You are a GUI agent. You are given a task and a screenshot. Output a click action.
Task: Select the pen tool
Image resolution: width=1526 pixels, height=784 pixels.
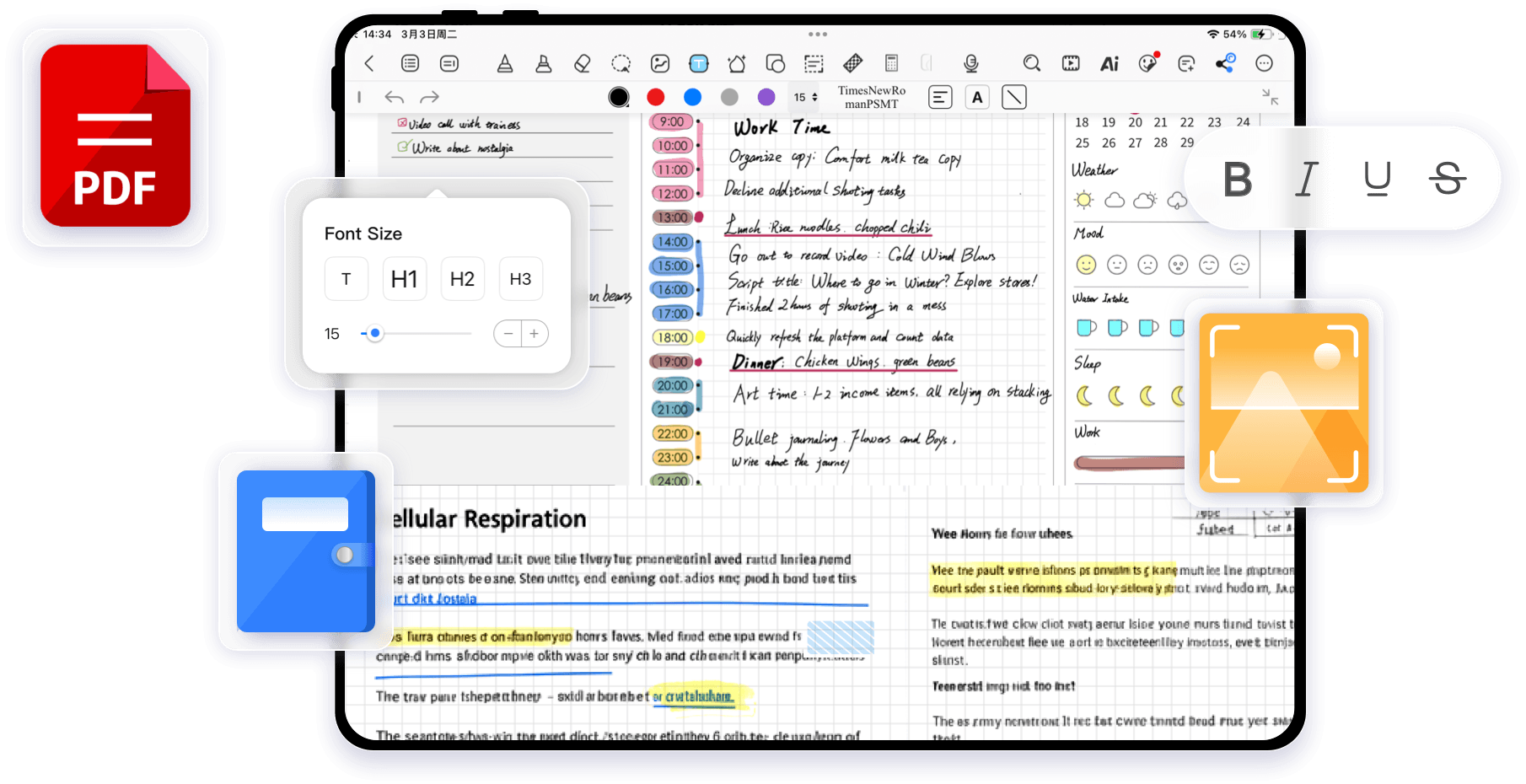pyautogui.click(x=505, y=63)
